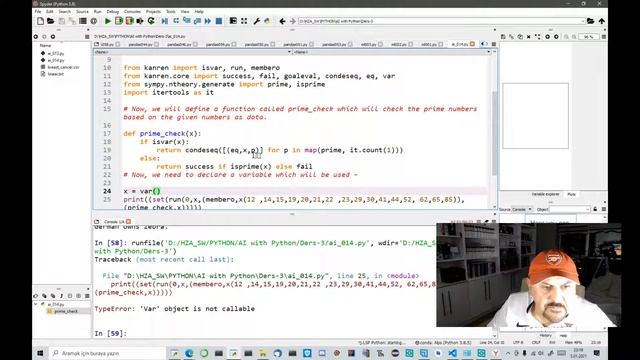This screenshot has height=360, width=640.
Task: Run the current cell via toolbar icon
Action: click(x=119, y=21)
